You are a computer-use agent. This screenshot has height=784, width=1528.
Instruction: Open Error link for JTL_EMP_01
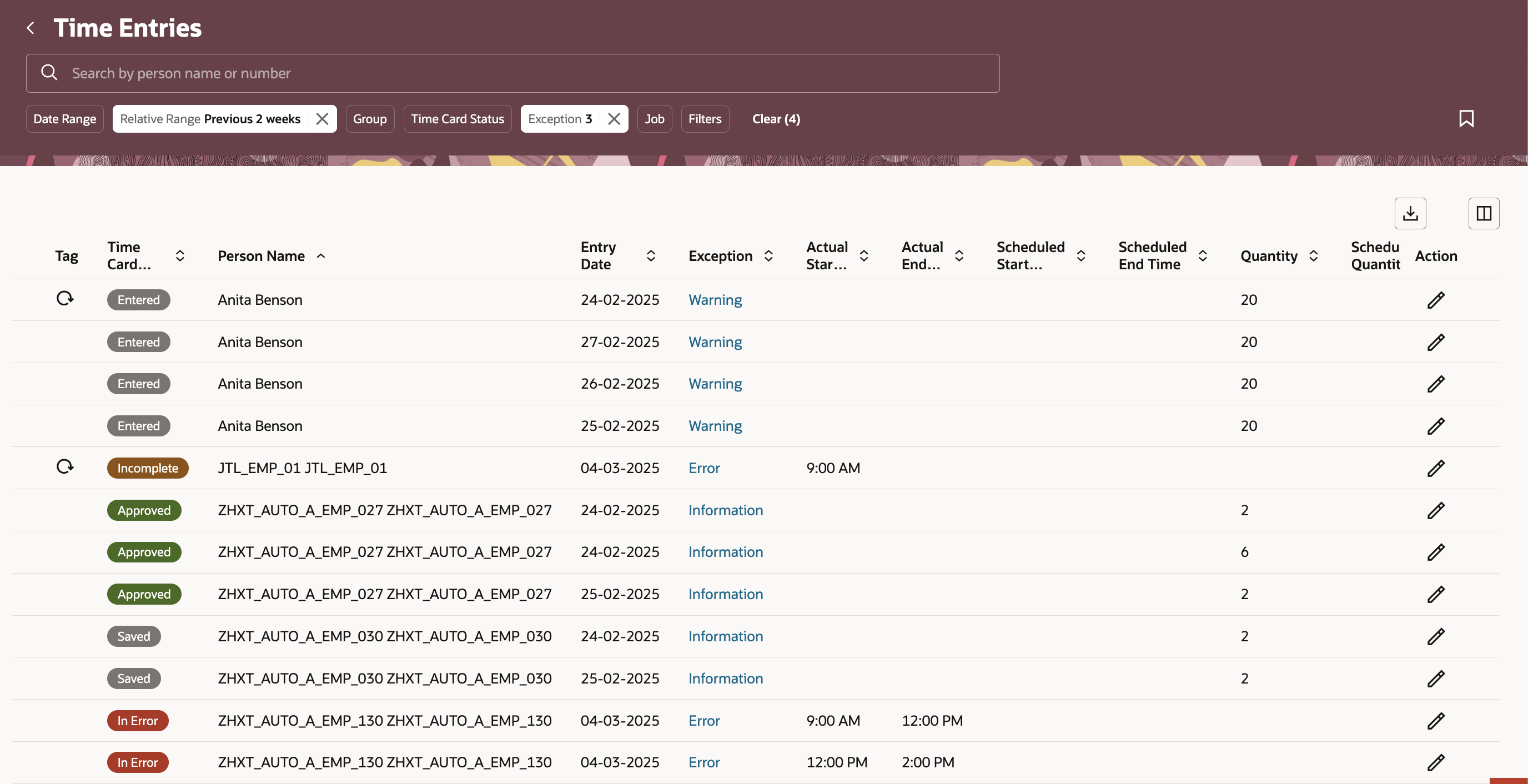point(704,468)
